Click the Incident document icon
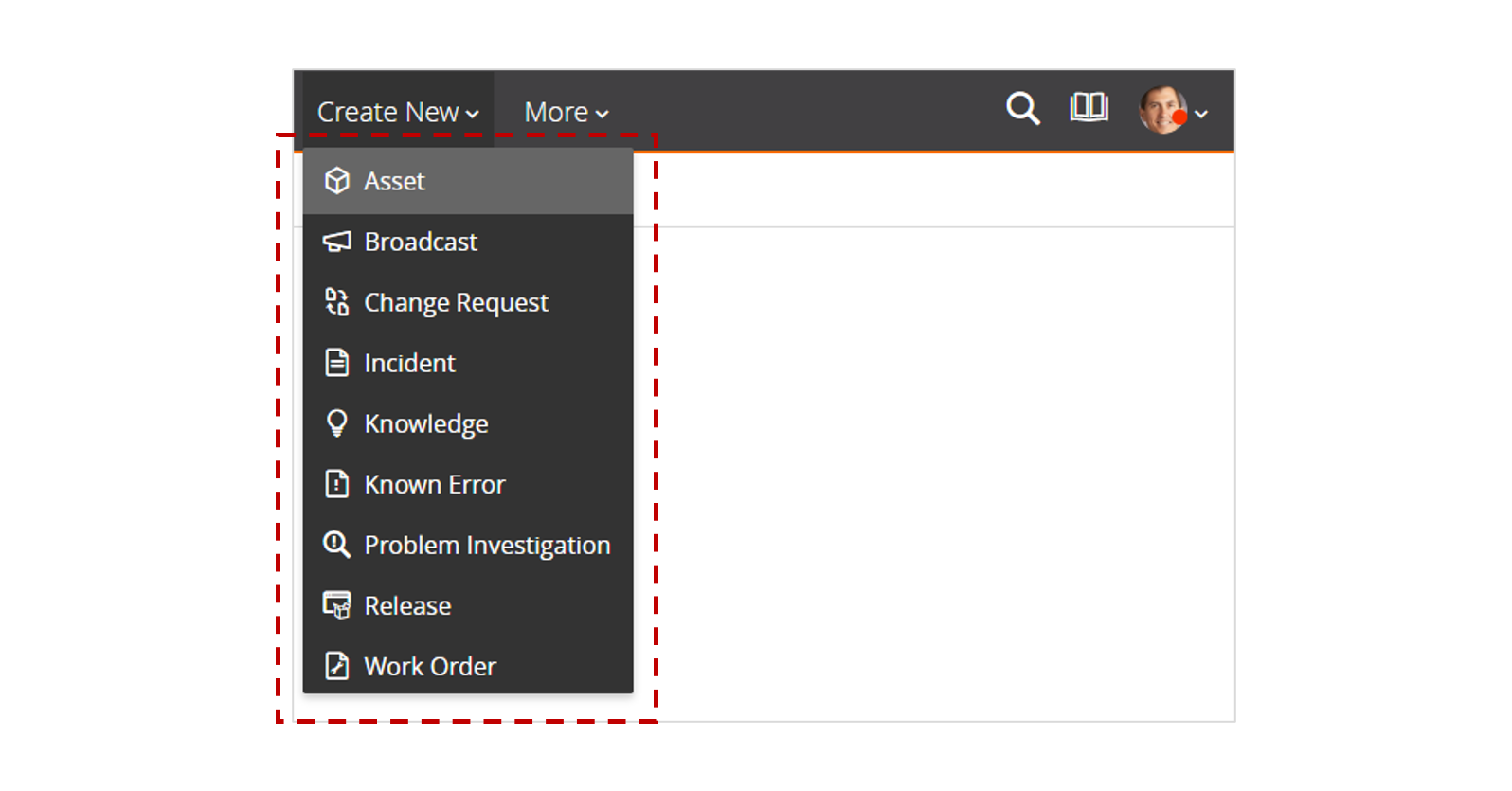 336,363
